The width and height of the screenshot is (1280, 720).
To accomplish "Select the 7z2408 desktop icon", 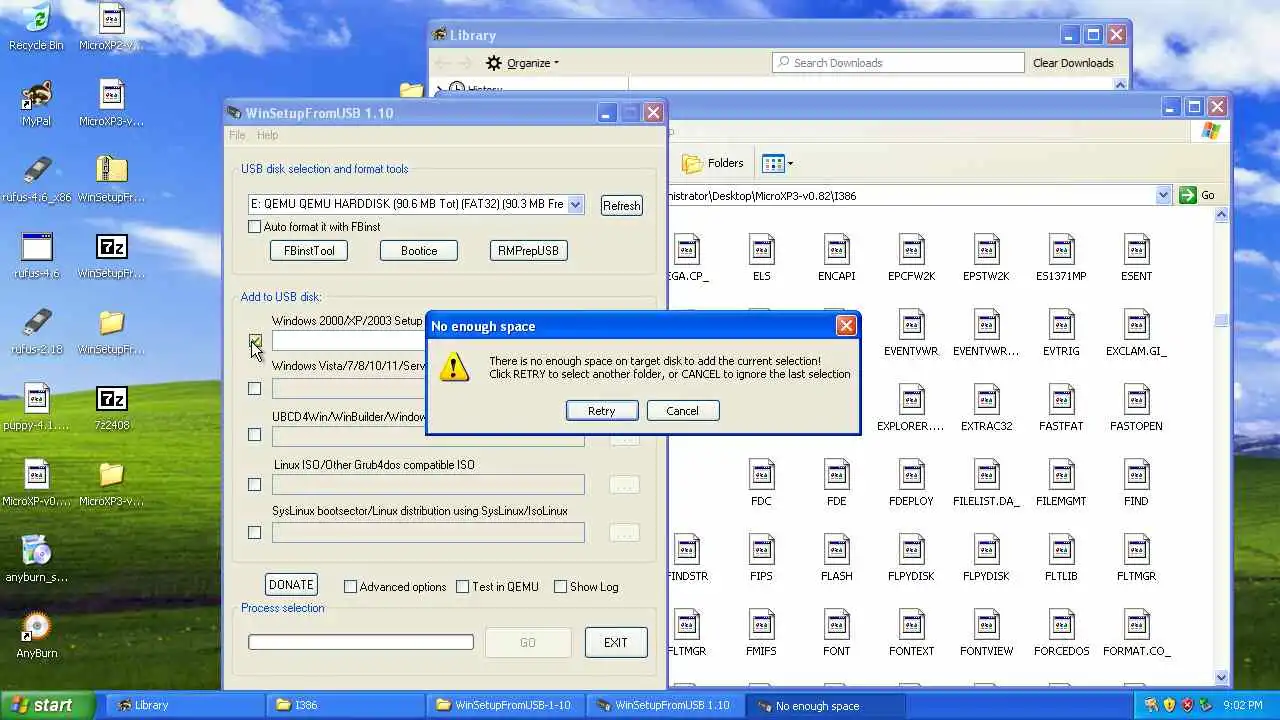I will pos(111,406).
